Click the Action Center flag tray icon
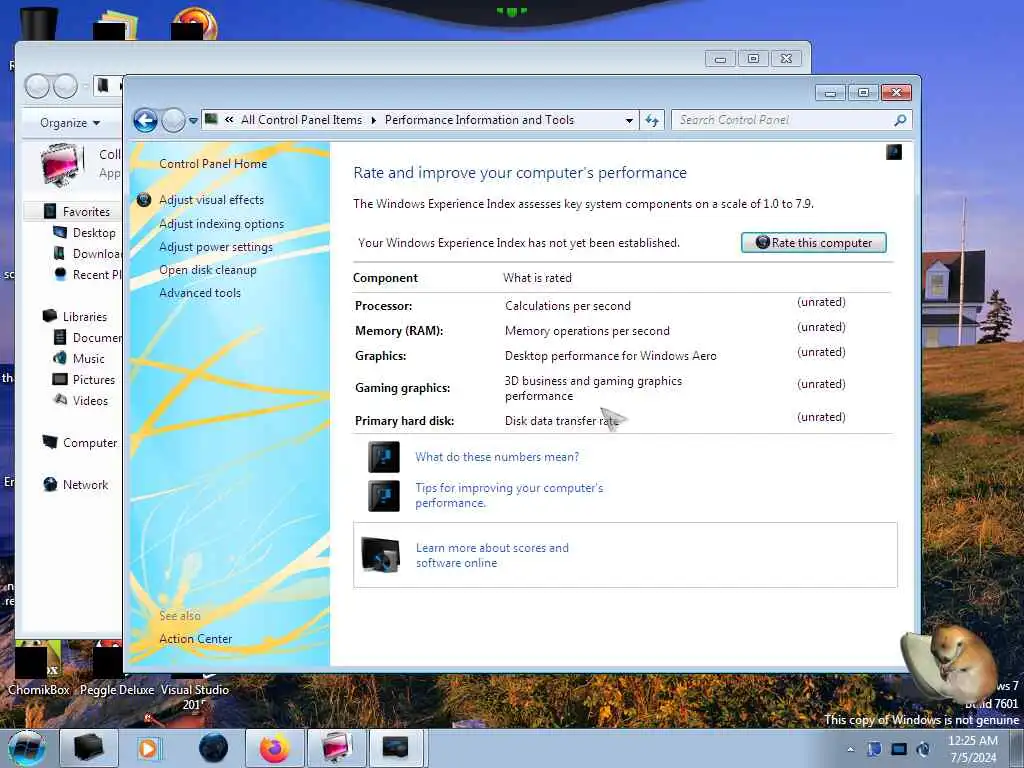The height and width of the screenshot is (768, 1024). coord(874,749)
